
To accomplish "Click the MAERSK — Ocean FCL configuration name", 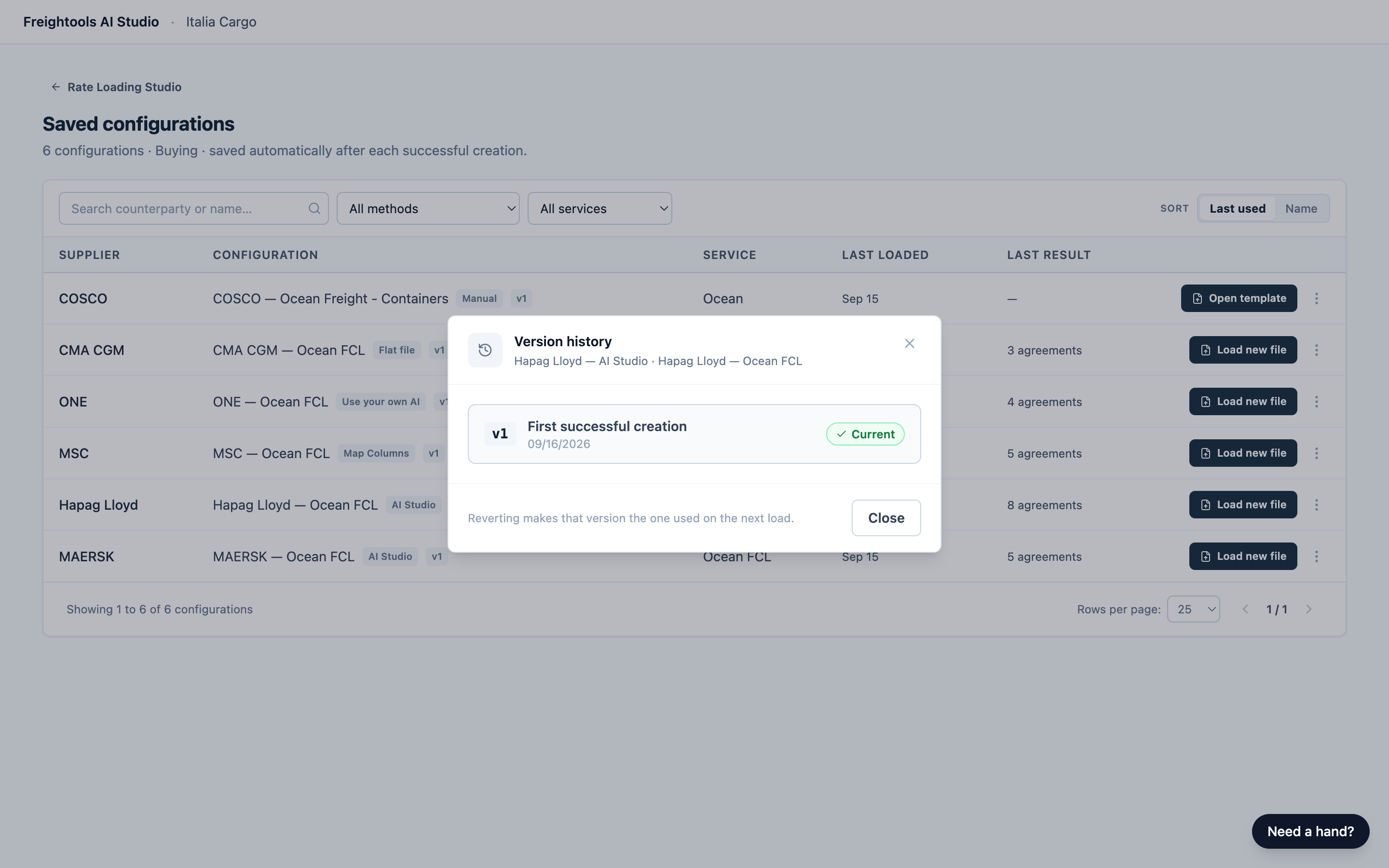I will pos(284,557).
